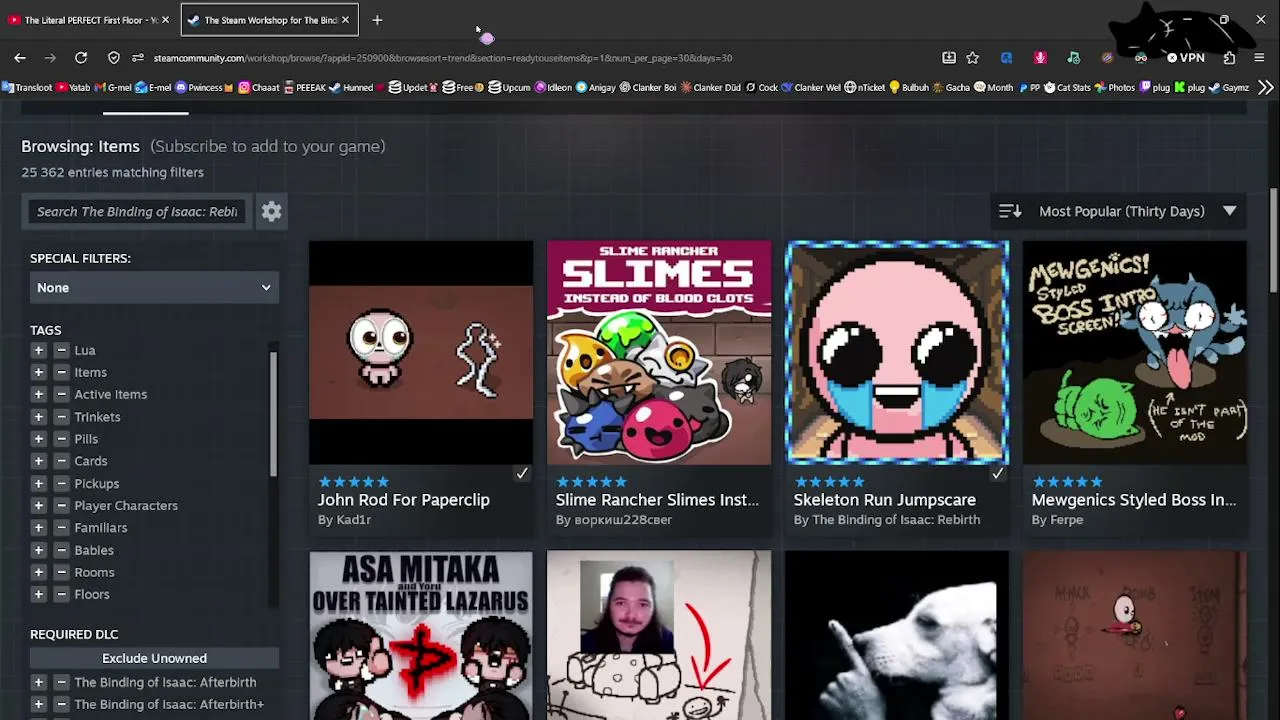
Task: Click the install-page icon in the address bar
Action: pos(949,58)
